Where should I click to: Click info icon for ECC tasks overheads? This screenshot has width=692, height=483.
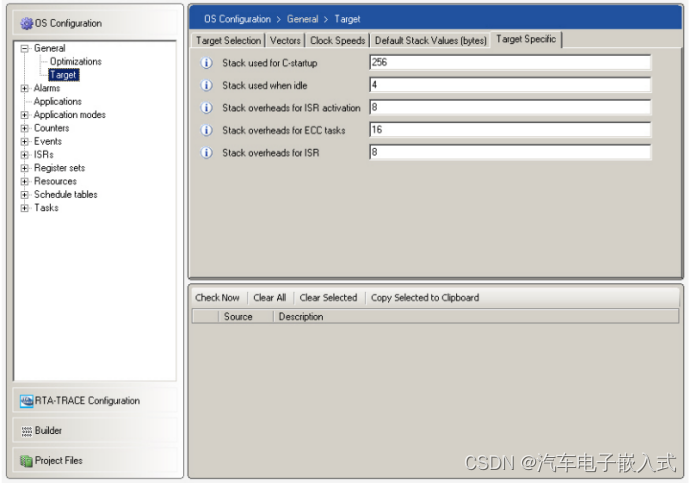click(x=206, y=130)
